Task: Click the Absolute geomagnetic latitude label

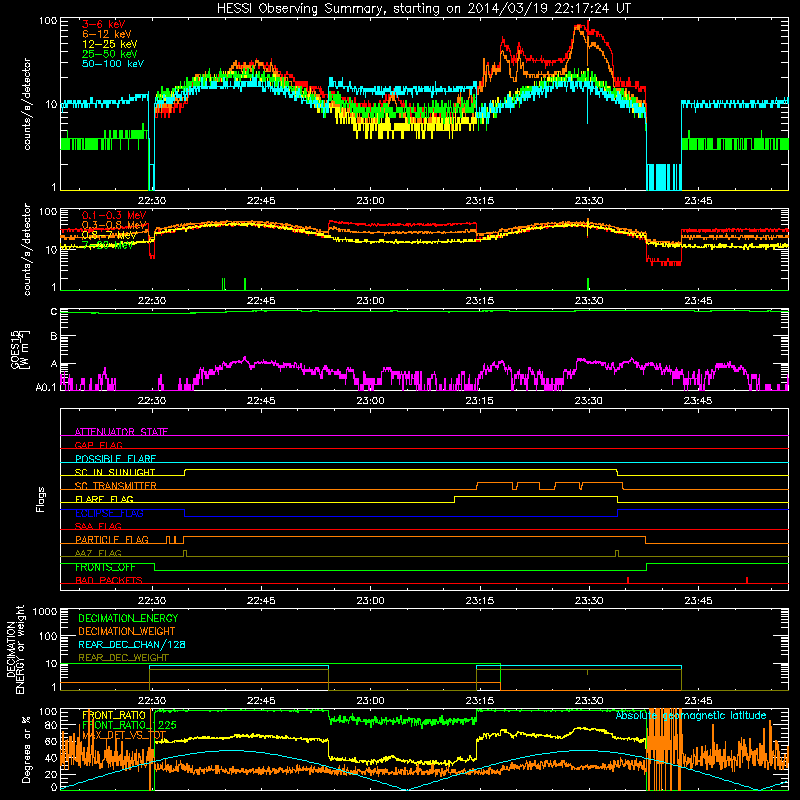Action: point(691,716)
